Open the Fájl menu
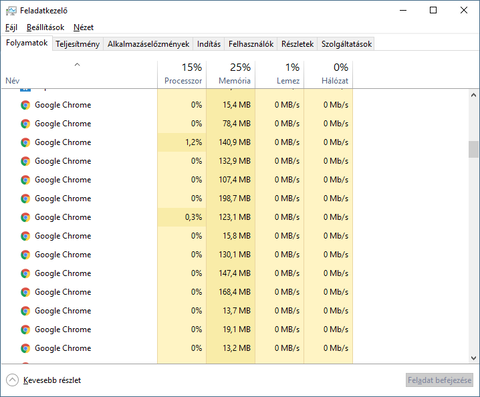This screenshot has height=397, width=480. click(11, 27)
